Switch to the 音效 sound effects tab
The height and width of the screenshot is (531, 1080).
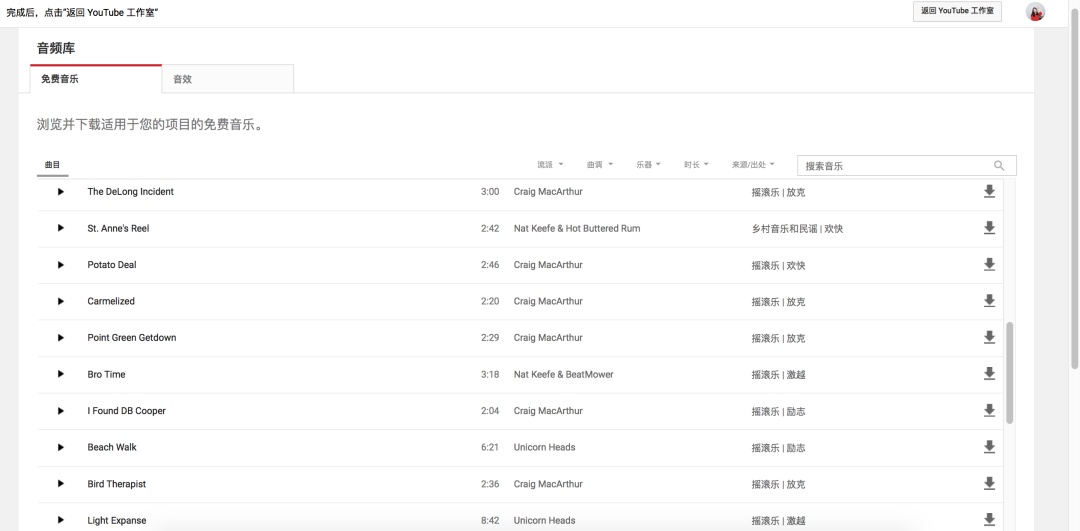point(228,79)
